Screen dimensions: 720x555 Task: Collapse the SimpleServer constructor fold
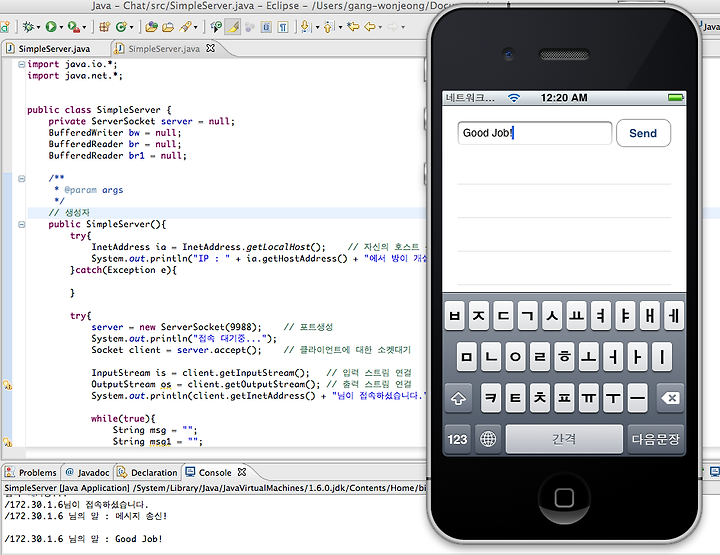tap(21, 224)
